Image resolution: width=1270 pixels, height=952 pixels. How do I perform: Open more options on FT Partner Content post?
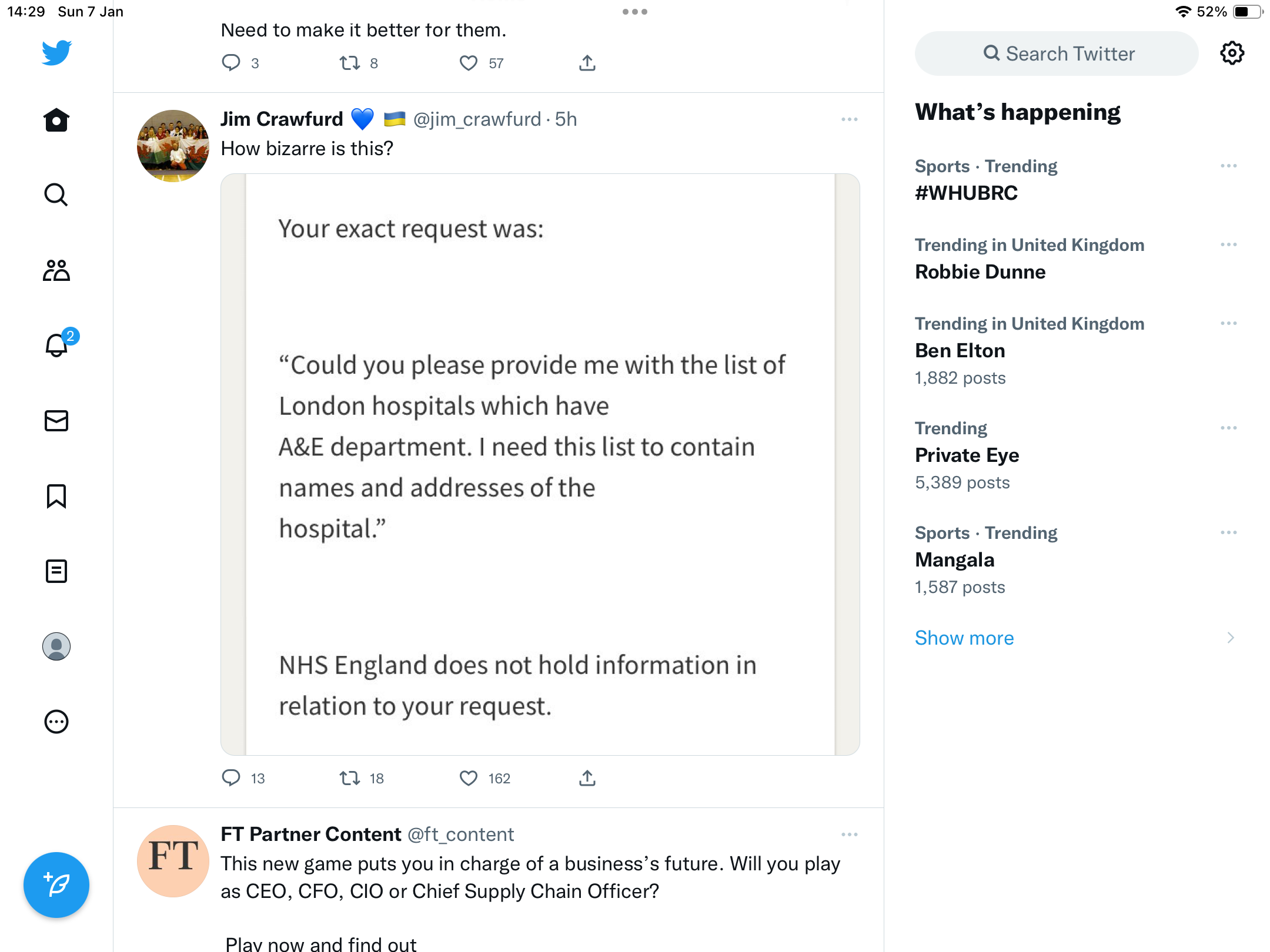[850, 834]
